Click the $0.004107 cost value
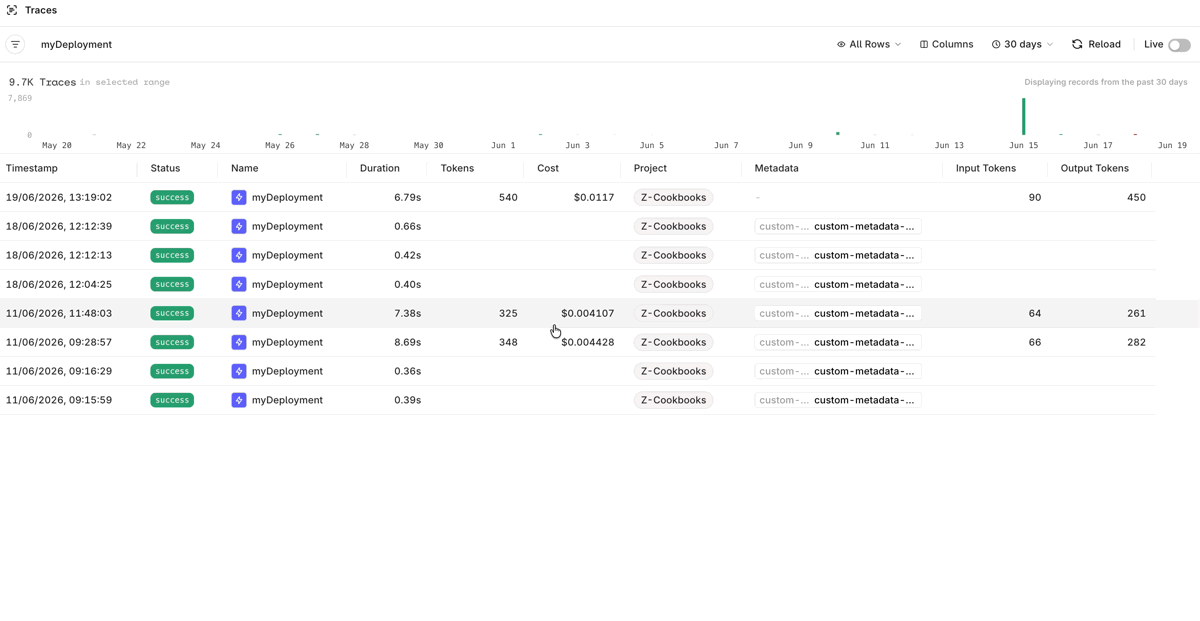The image size is (1200, 621). click(x=588, y=314)
